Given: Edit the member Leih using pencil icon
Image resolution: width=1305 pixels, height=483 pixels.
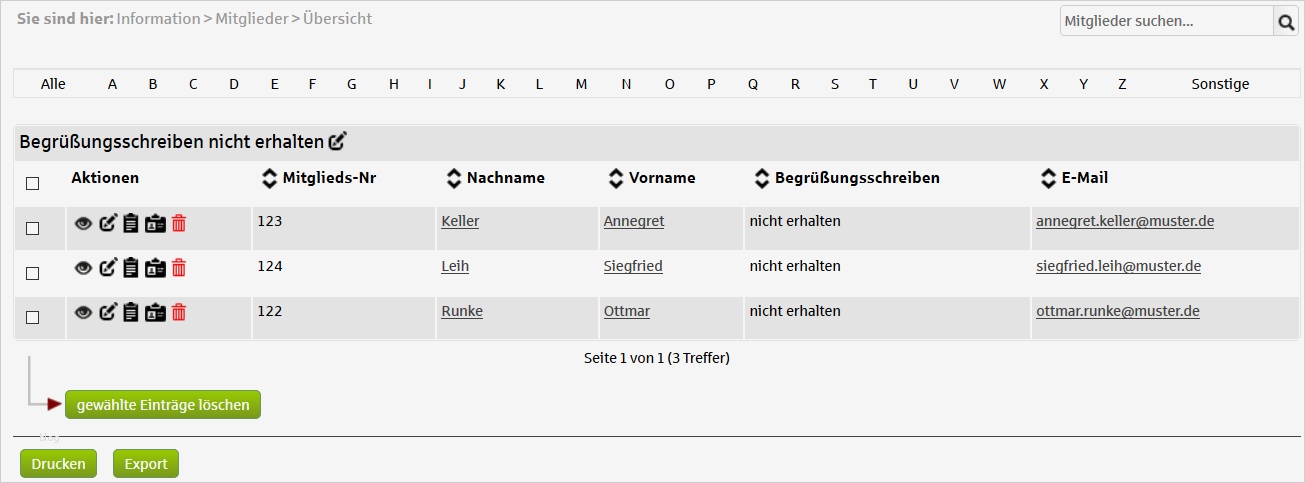Looking at the screenshot, I should (x=108, y=267).
